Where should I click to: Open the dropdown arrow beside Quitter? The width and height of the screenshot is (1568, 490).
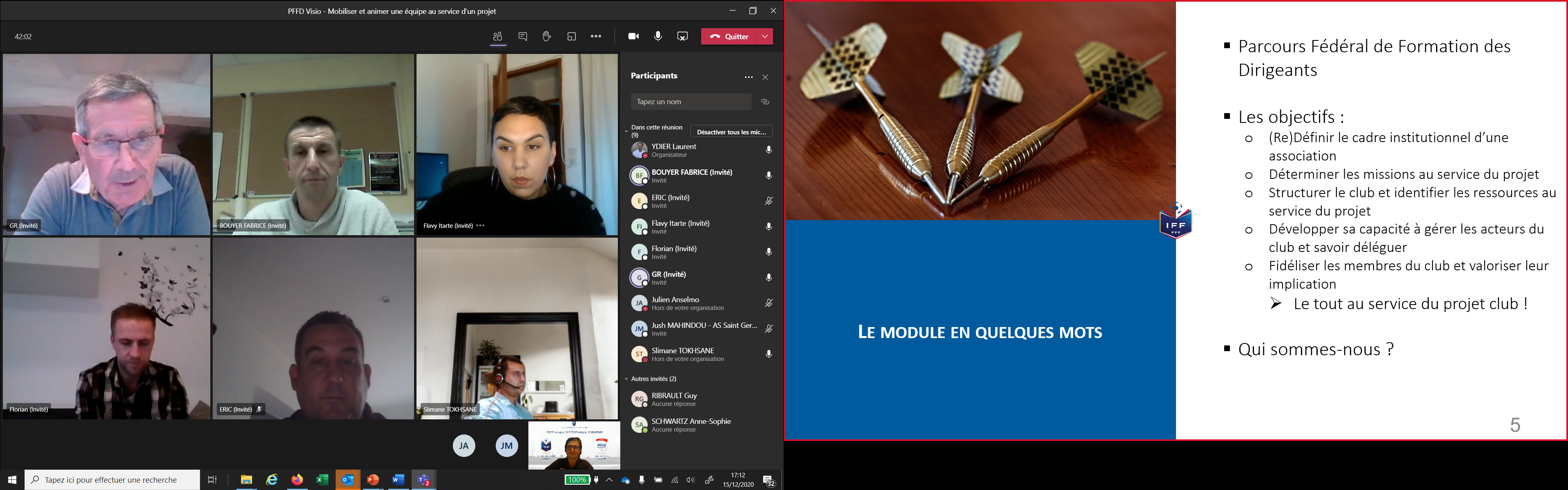(764, 36)
